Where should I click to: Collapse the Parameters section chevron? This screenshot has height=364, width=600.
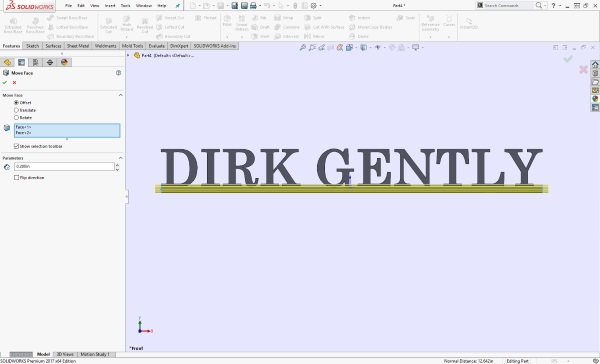[121, 158]
